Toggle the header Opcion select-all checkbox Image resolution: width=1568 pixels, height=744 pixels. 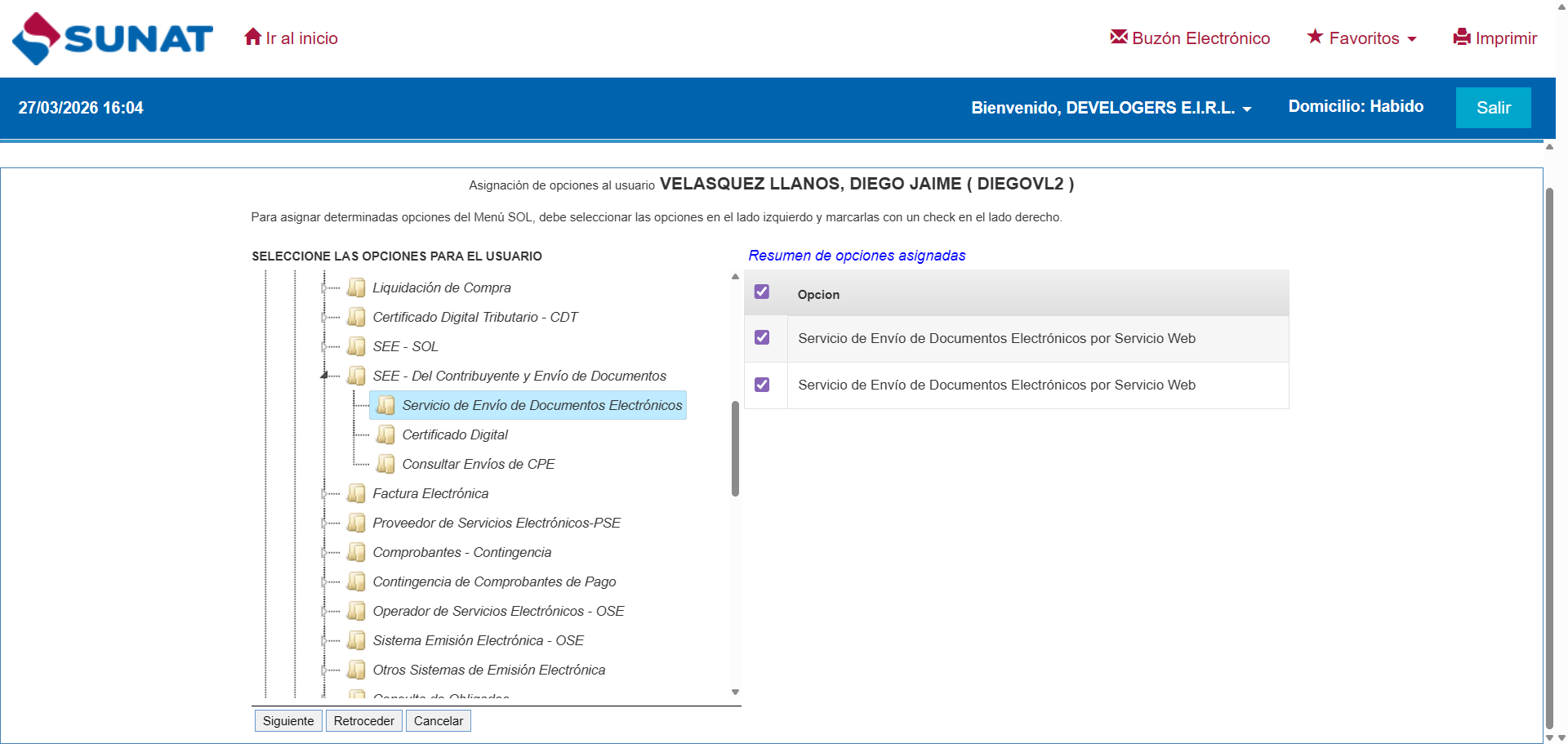(x=762, y=292)
